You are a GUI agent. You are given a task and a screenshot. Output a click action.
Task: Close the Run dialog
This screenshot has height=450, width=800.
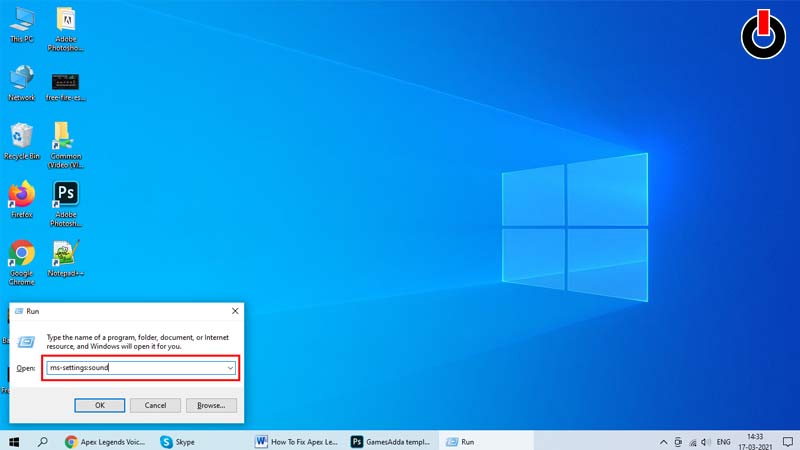(235, 311)
